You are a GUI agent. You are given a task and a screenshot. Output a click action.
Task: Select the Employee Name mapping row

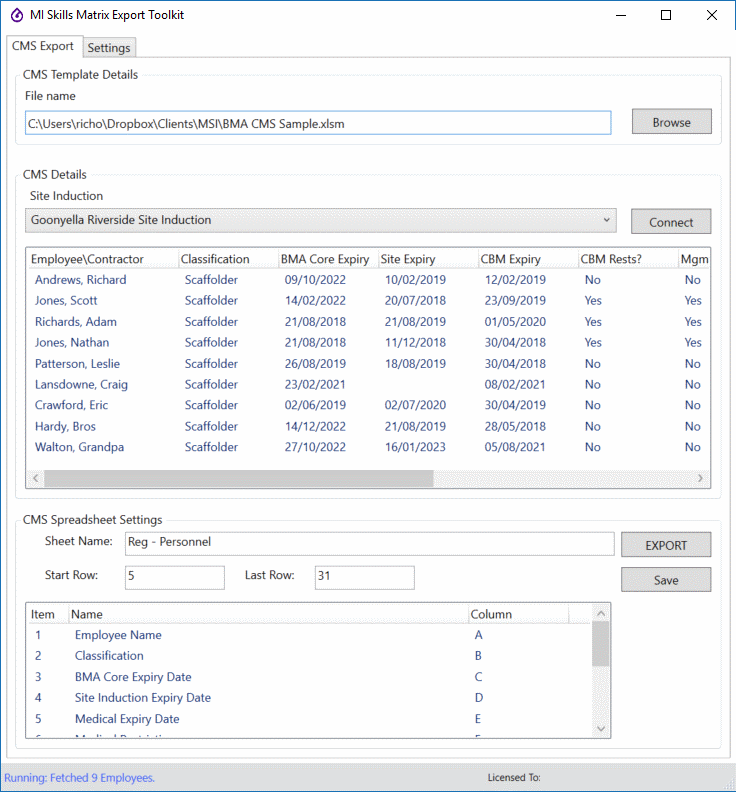coord(308,635)
